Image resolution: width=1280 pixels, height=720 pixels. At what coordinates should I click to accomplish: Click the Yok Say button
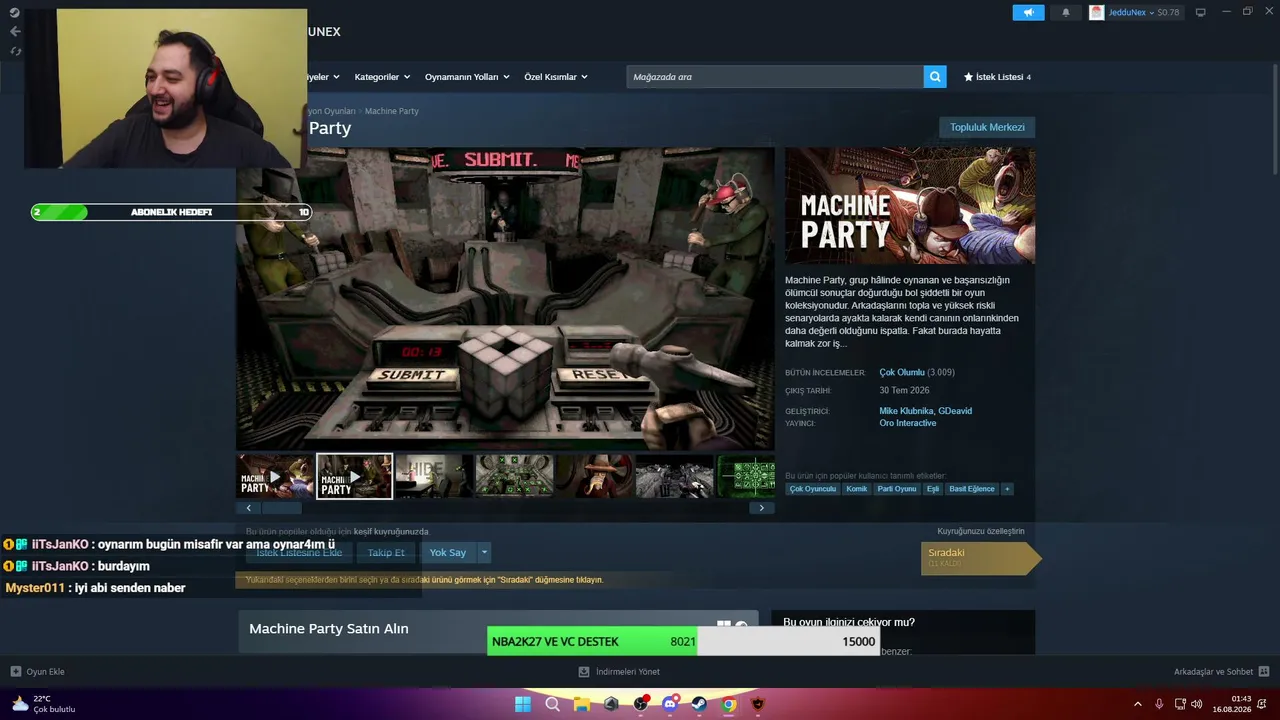coord(448,552)
